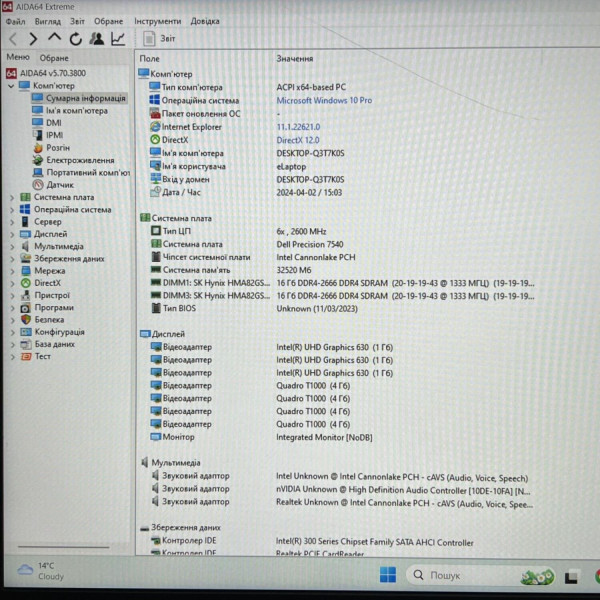Open the graph chart toolbar icon
The image size is (600, 600).
pyautogui.click(x=118, y=39)
